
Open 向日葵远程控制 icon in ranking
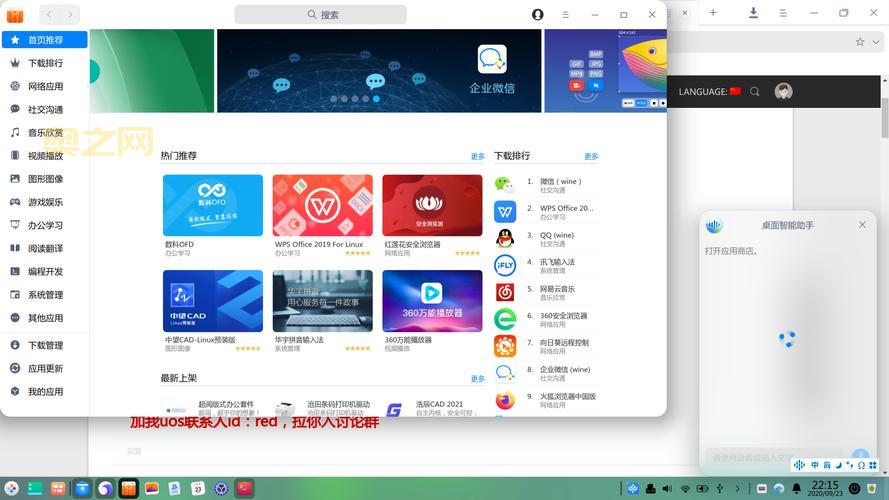coord(505,346)
